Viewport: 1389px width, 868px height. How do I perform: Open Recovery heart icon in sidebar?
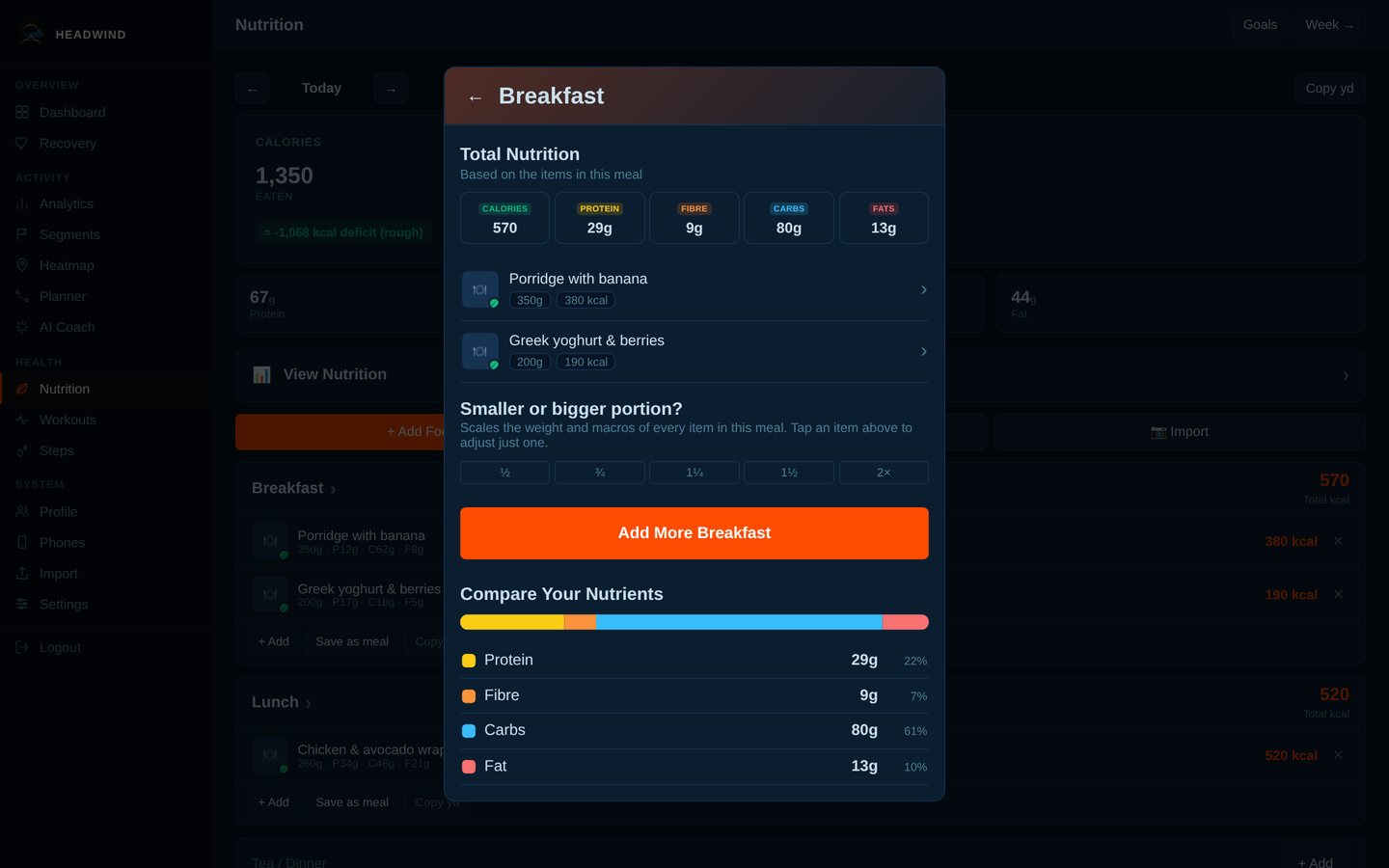click(x=22, y=143)
